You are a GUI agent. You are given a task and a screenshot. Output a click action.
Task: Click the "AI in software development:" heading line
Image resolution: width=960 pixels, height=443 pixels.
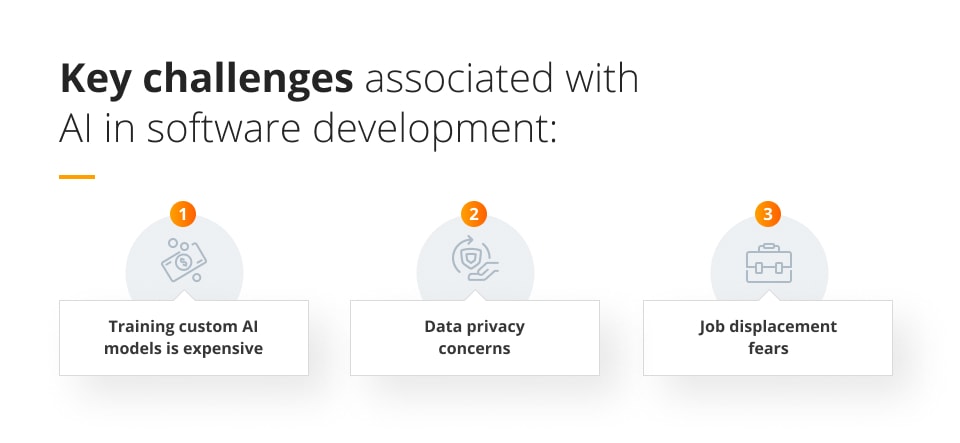click(308, 130)
